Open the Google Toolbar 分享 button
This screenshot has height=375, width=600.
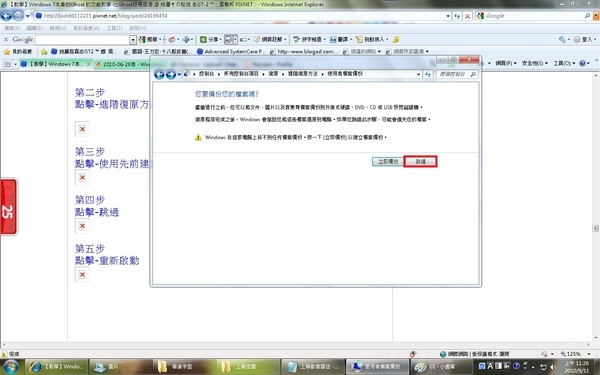(211, 39)
